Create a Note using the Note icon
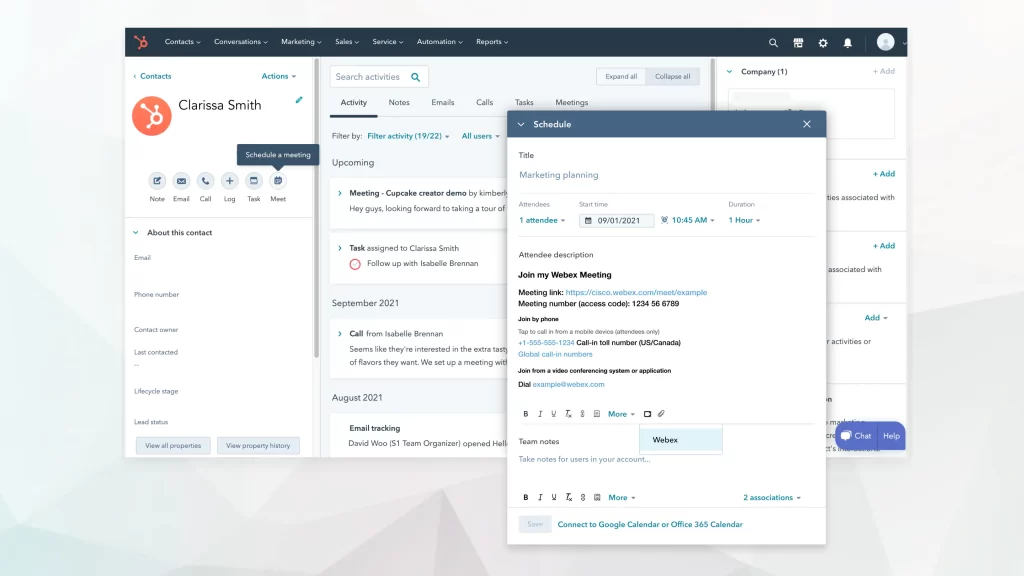This screenshot has width=1024, height=576. (157, 181)
